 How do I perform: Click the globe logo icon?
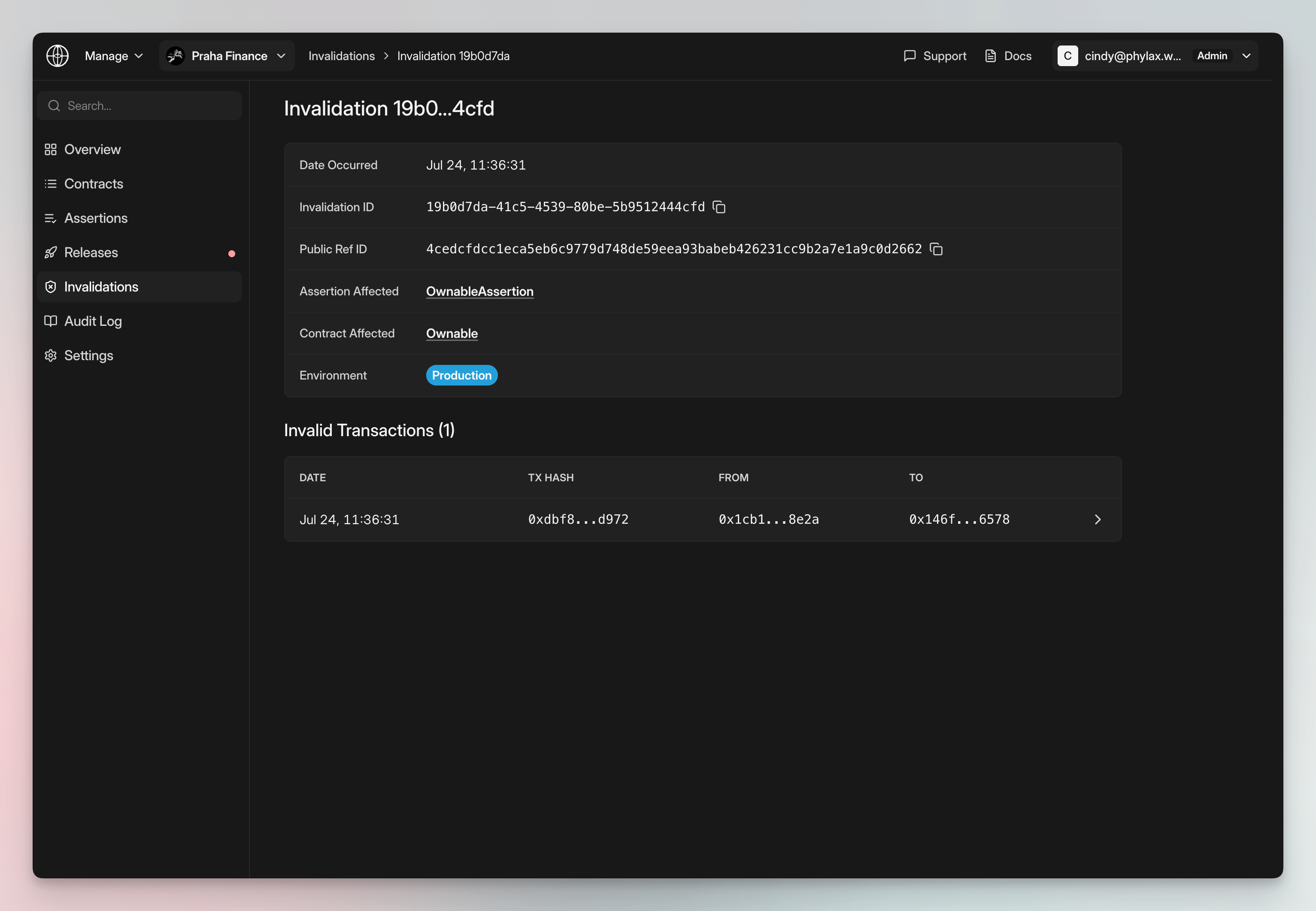tap(57, 56)
